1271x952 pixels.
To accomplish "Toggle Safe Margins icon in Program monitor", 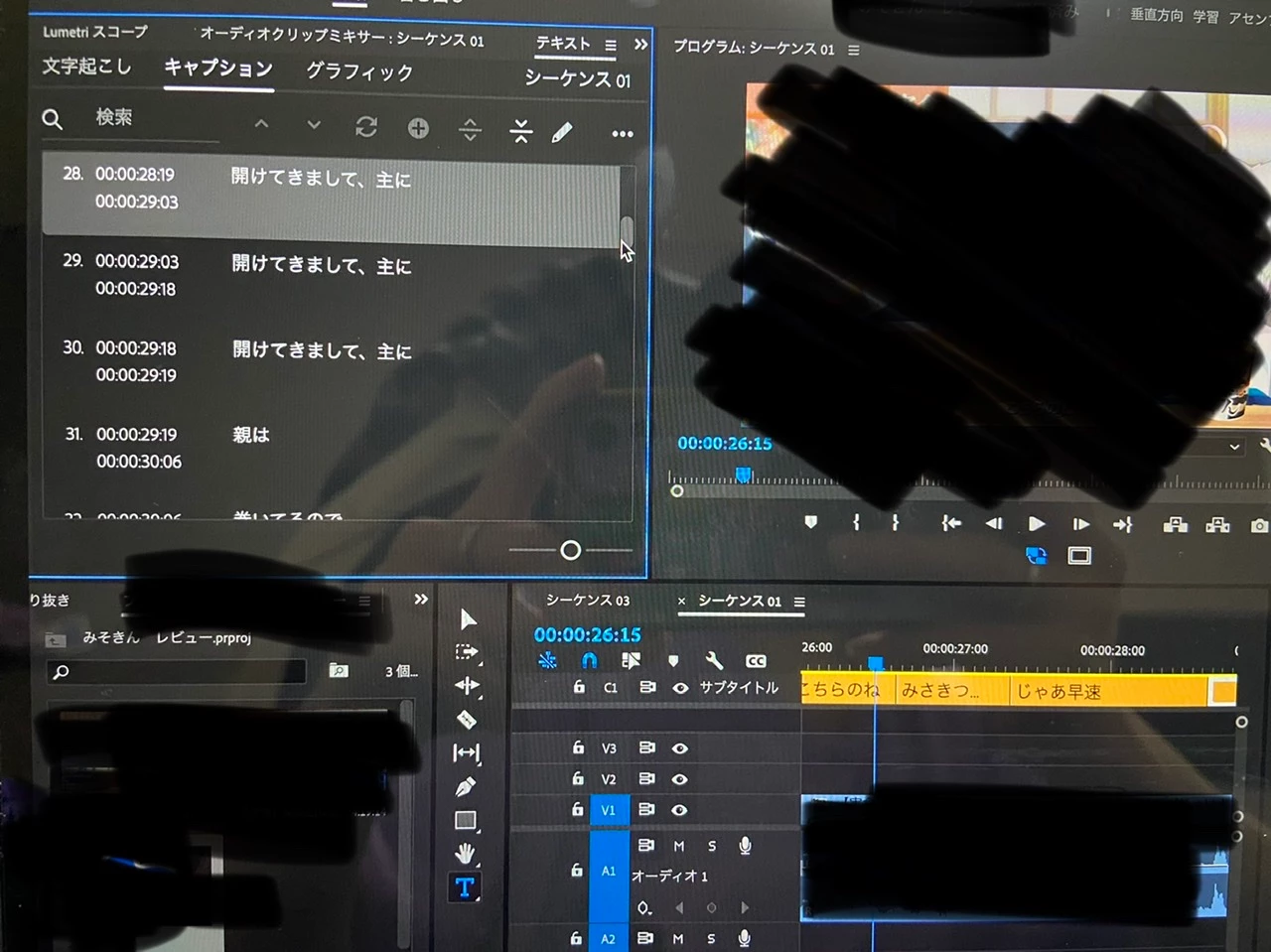I will coord(1079,556).
